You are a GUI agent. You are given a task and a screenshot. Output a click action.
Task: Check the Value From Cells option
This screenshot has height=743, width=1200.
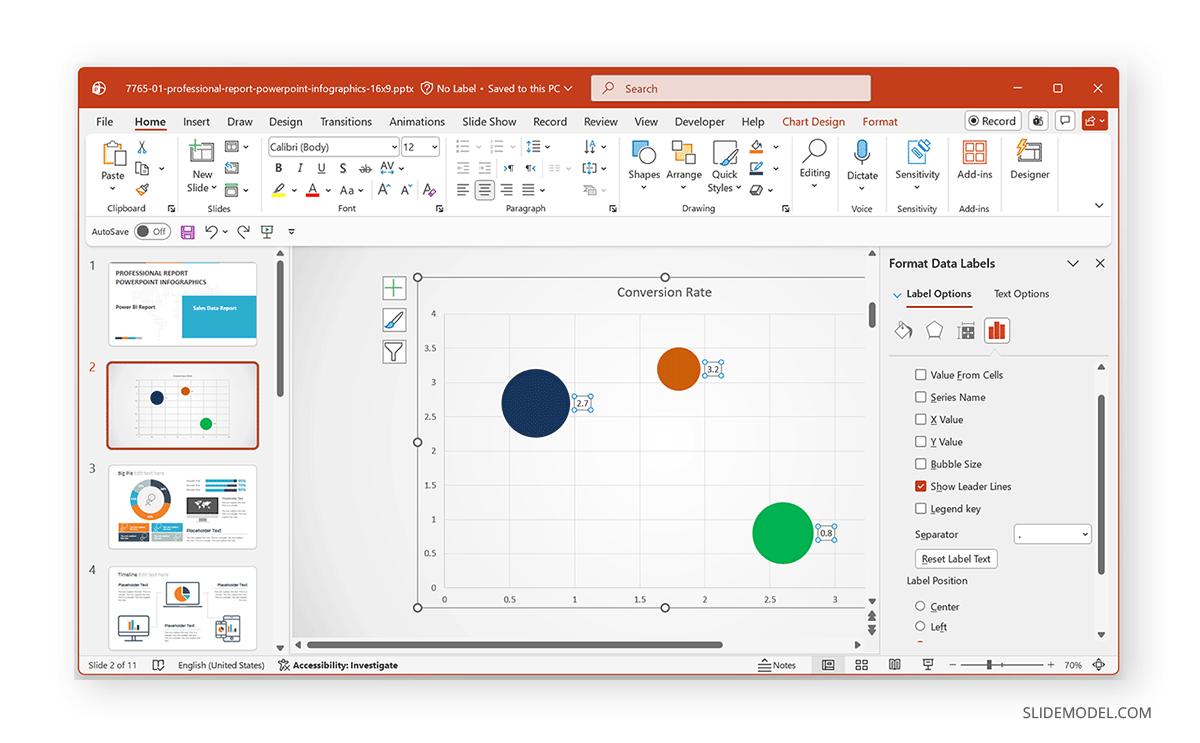(x=921, y=375)
